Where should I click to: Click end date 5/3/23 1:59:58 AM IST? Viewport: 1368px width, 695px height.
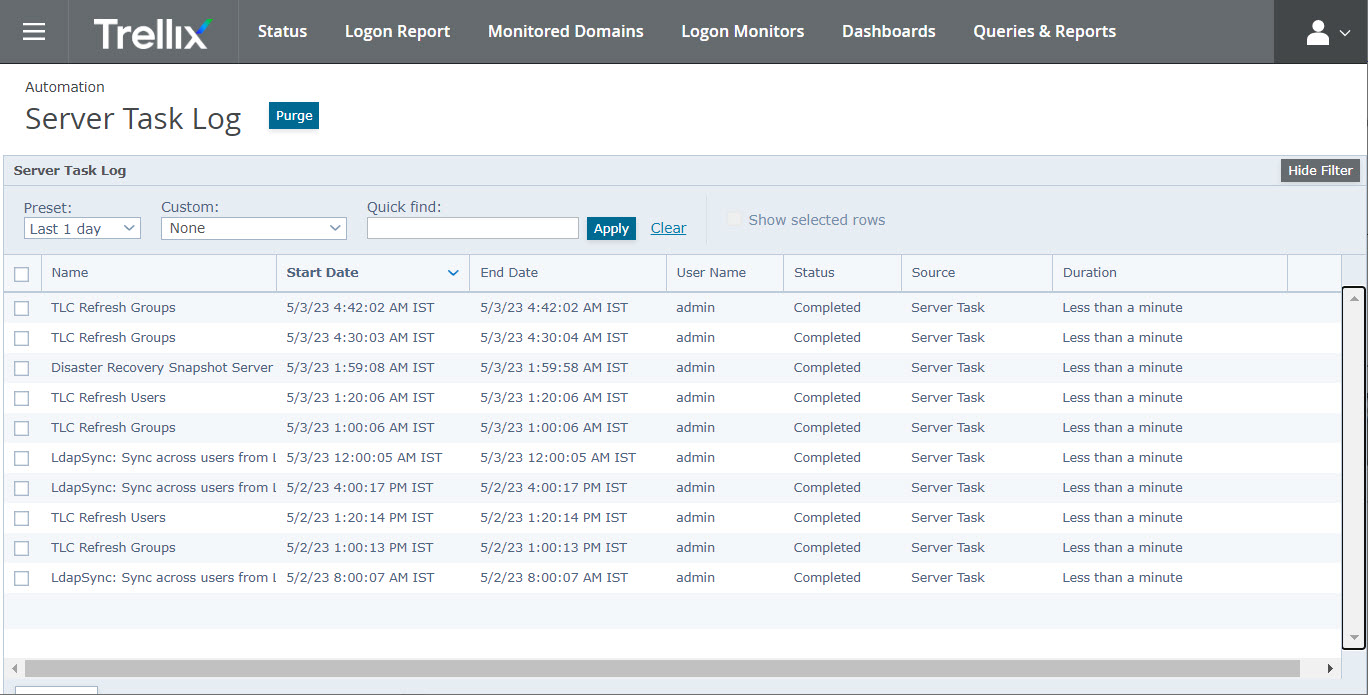(554, 368)
